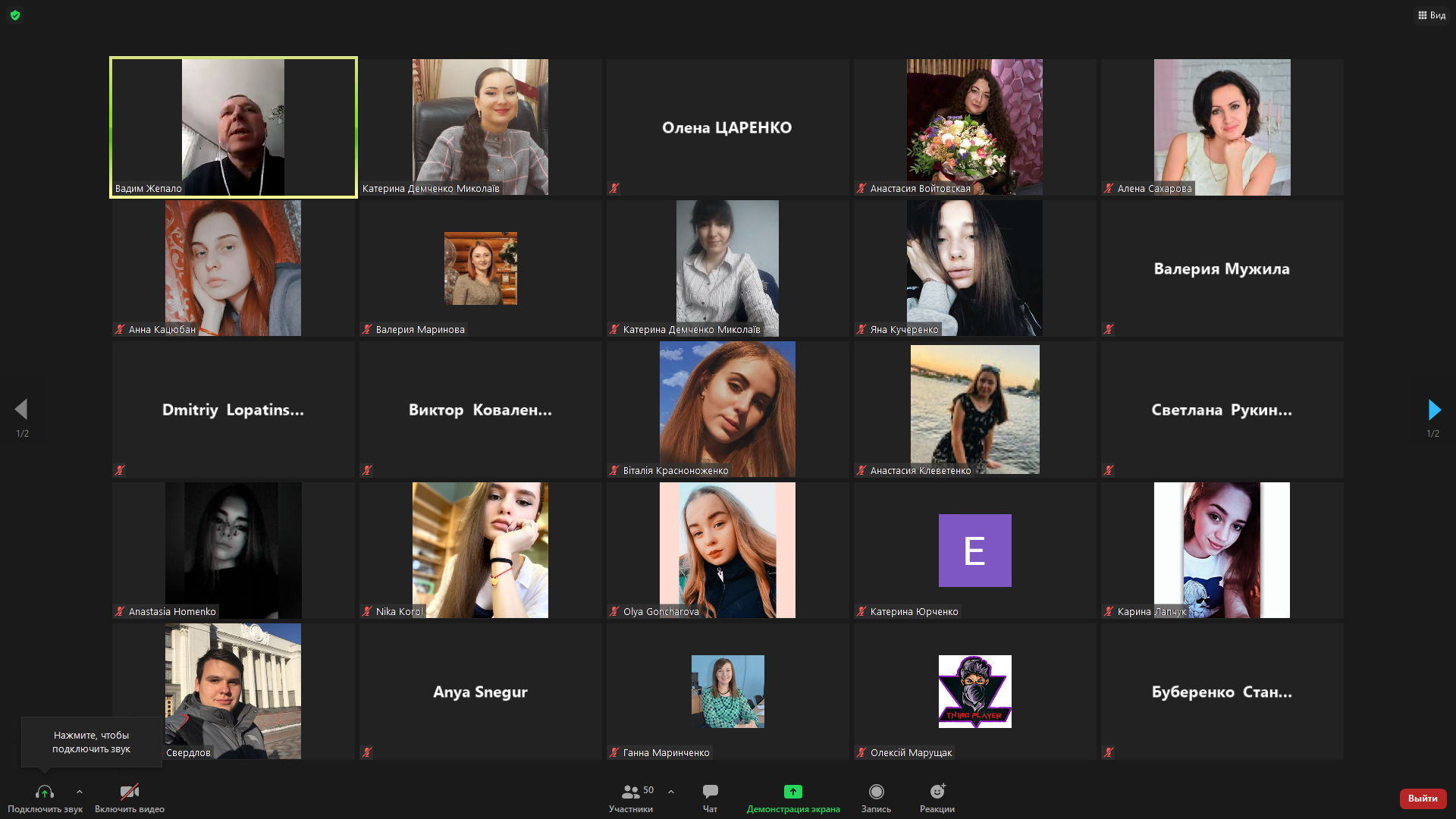Click the green encryption shield icon
Image resolution: width=1456 pixels, height=819 pixels.
tap(15, 15)
